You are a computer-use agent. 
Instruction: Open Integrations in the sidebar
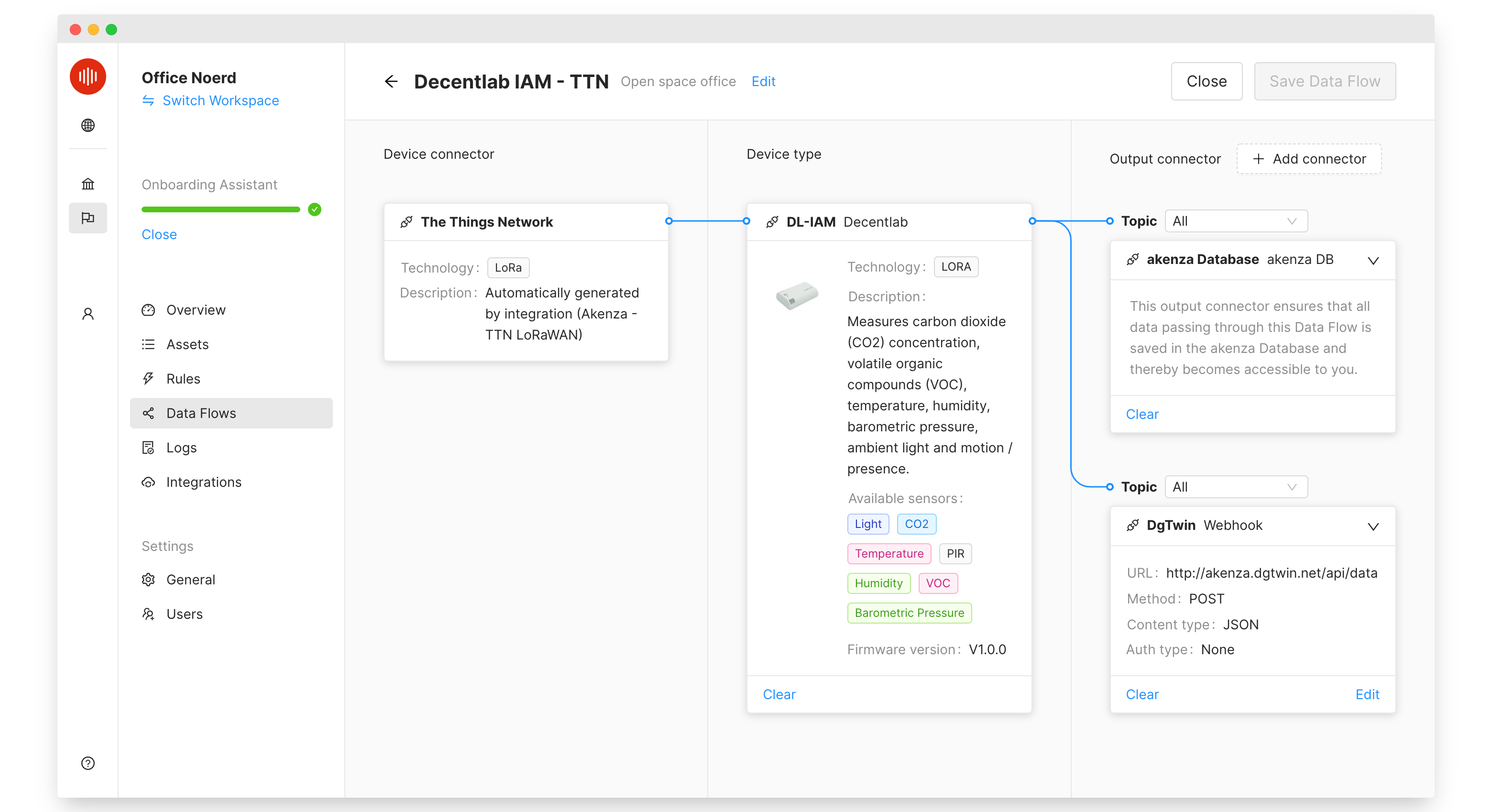click(231, 482)
